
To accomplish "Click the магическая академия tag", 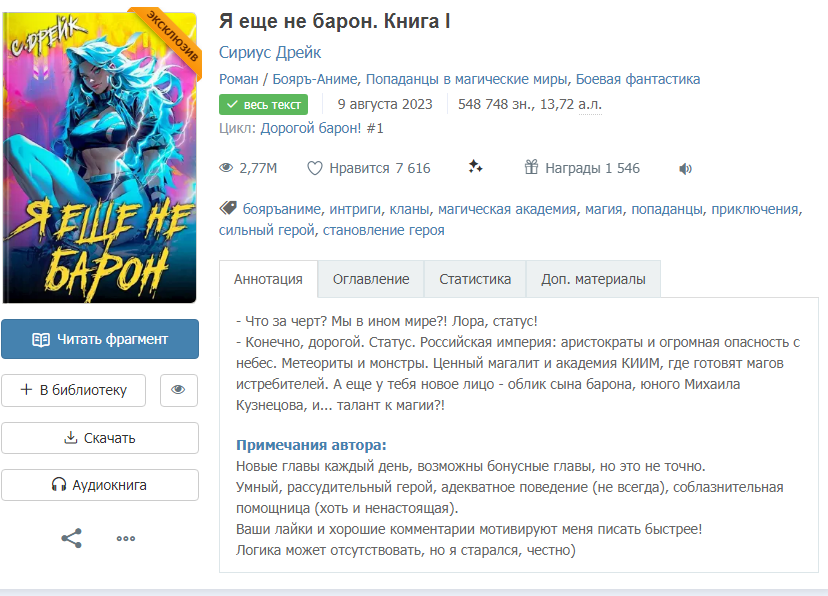I will [507, 209].
